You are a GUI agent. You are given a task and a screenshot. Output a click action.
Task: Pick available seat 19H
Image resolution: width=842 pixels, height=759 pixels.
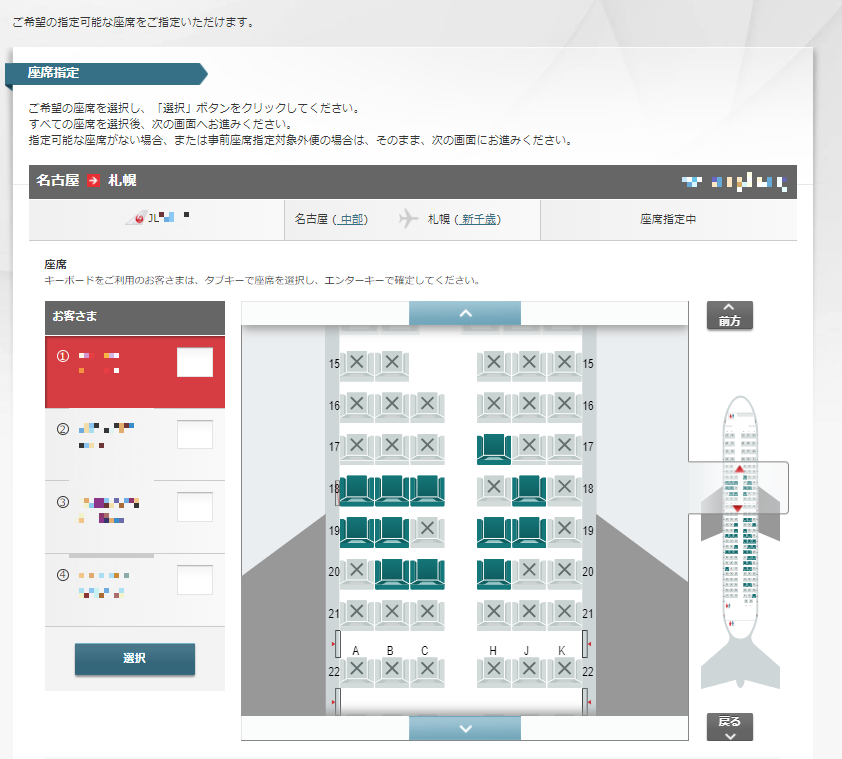(494, 531)
